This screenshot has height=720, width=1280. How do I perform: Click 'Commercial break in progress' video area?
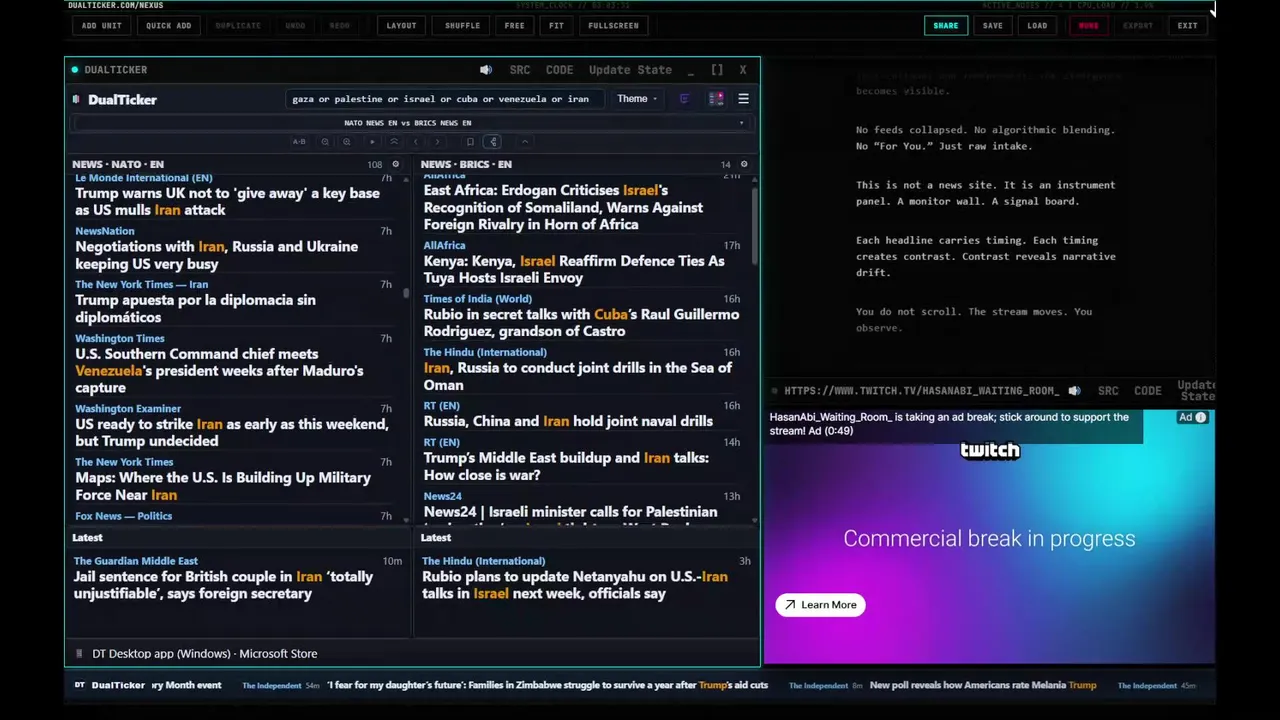(x=989, y=538)
